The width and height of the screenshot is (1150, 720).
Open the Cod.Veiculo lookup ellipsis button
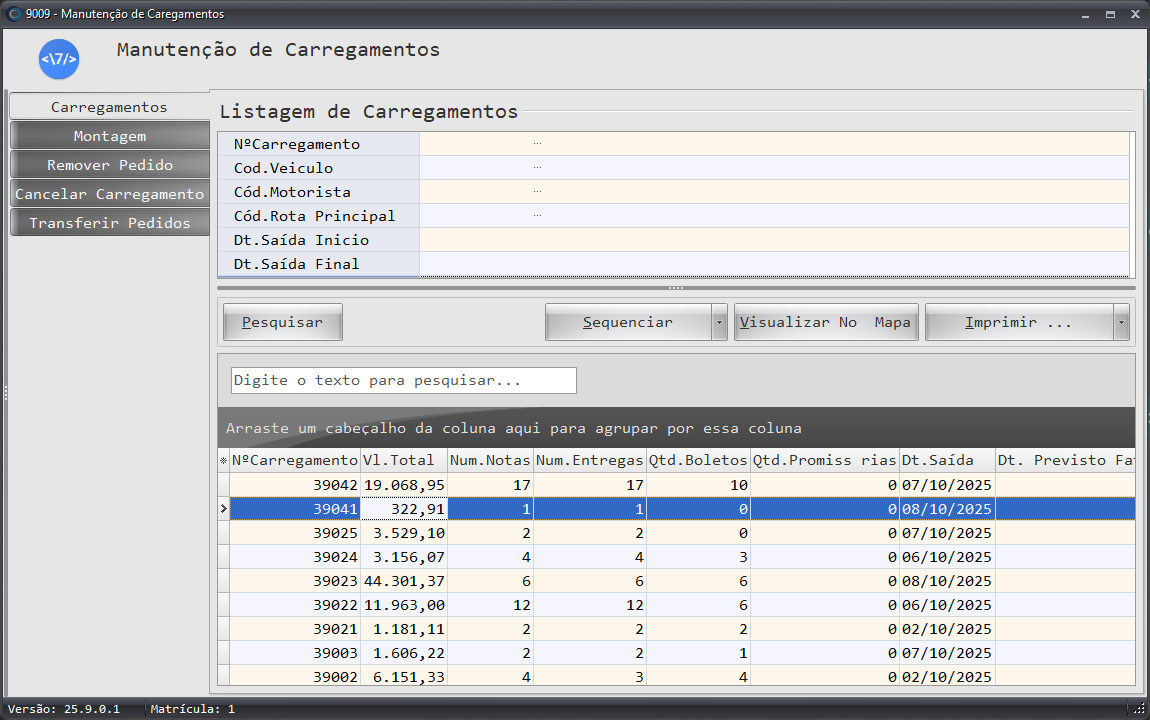click(x=537, y=168)
